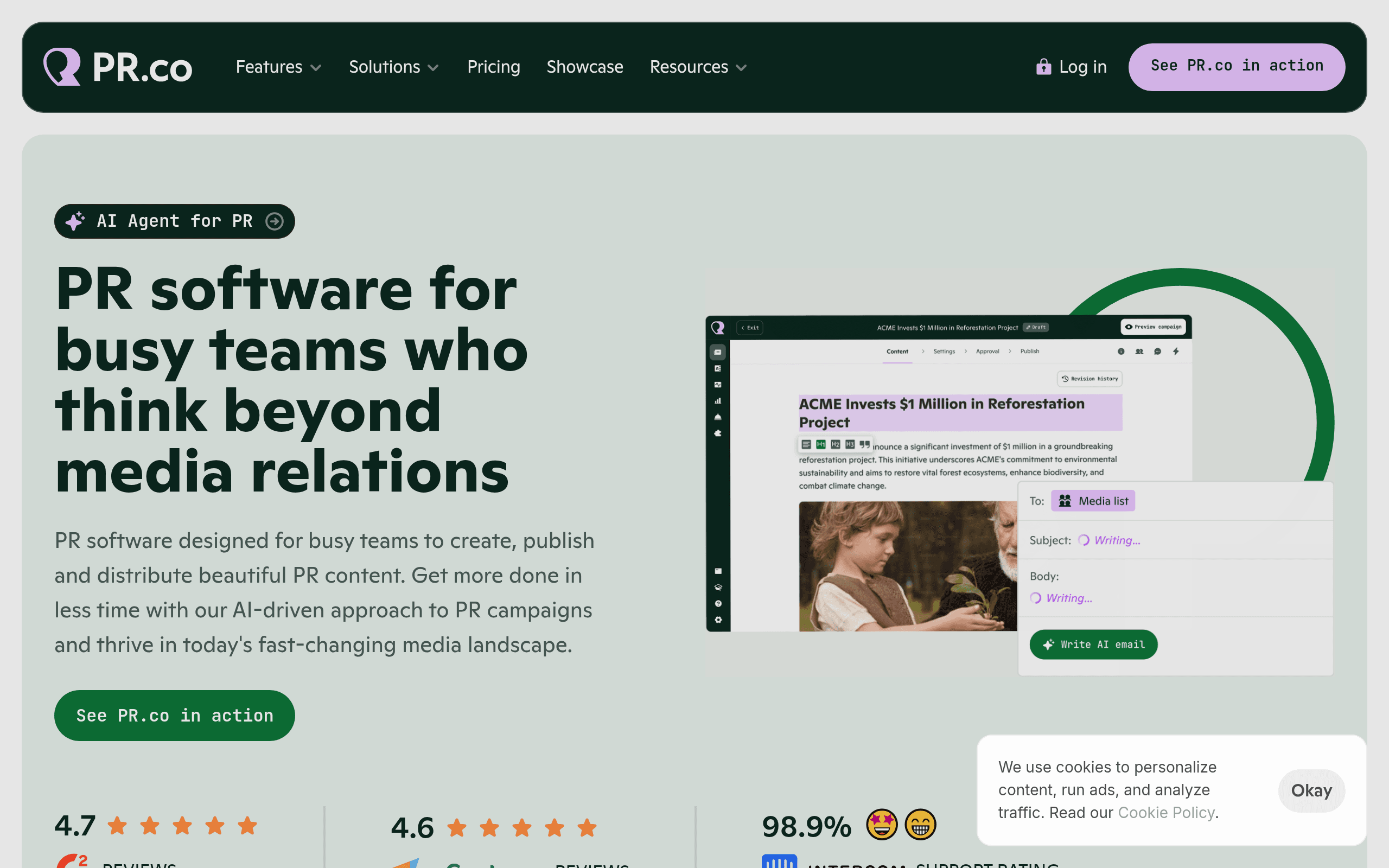Click the Subject field showing Writing...

1175,540
